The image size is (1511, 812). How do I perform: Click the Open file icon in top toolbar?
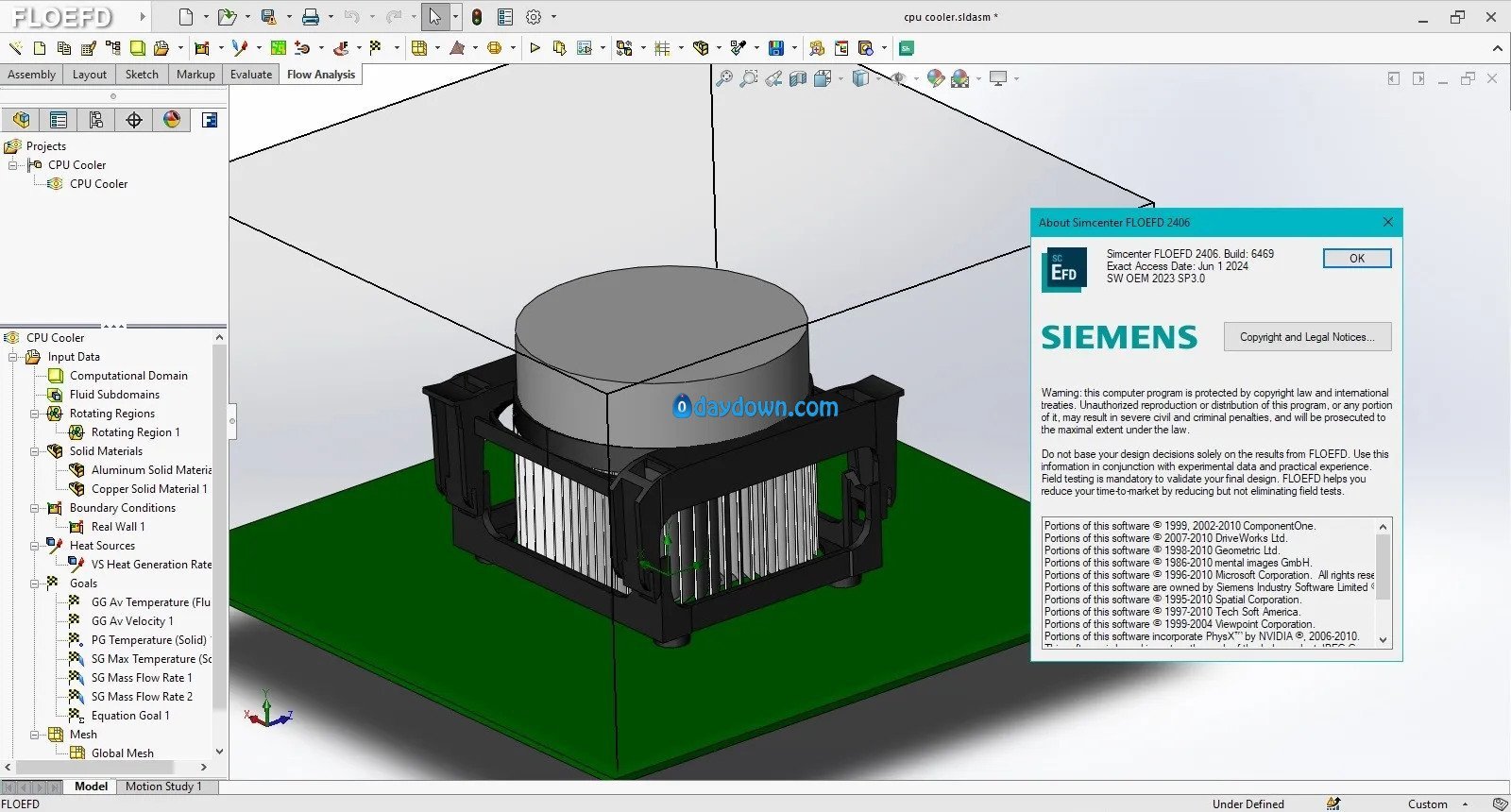point(226,17)
